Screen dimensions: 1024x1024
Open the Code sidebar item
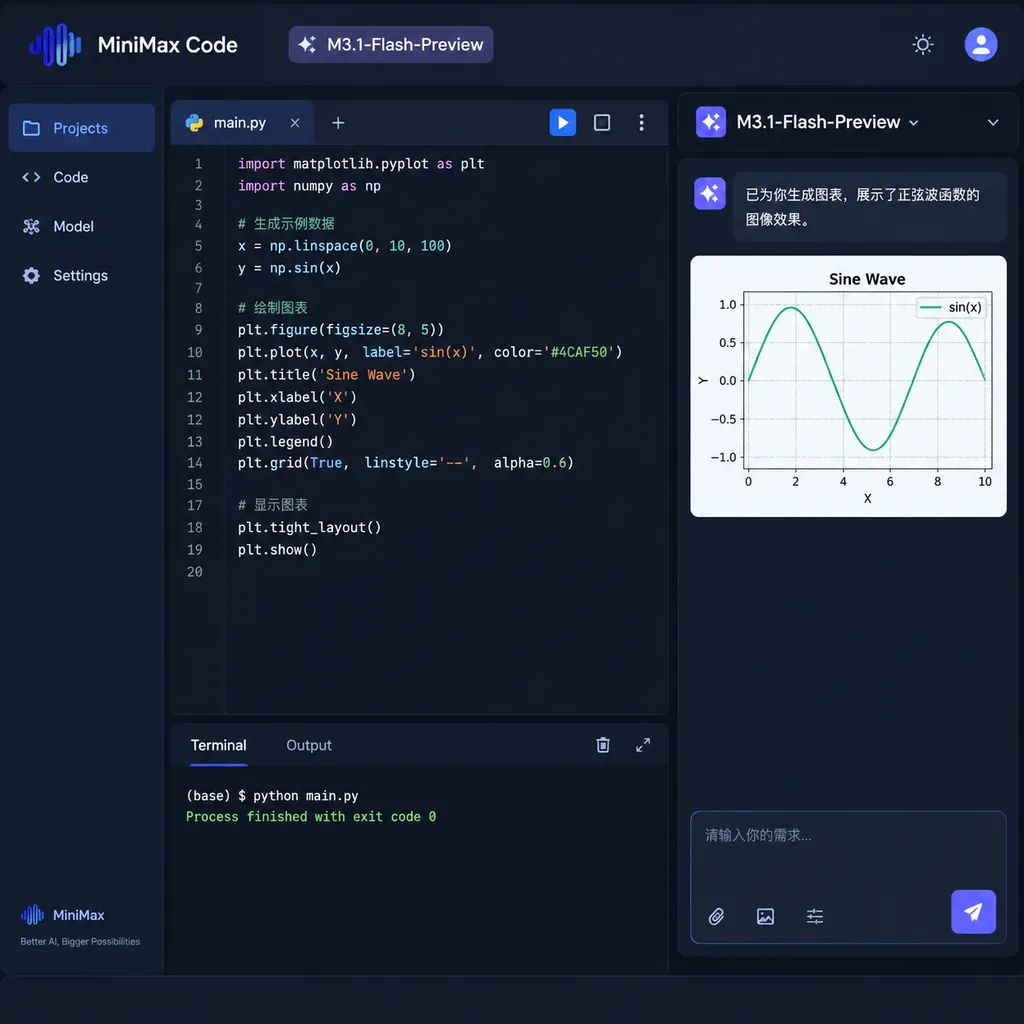coord(82,177)
